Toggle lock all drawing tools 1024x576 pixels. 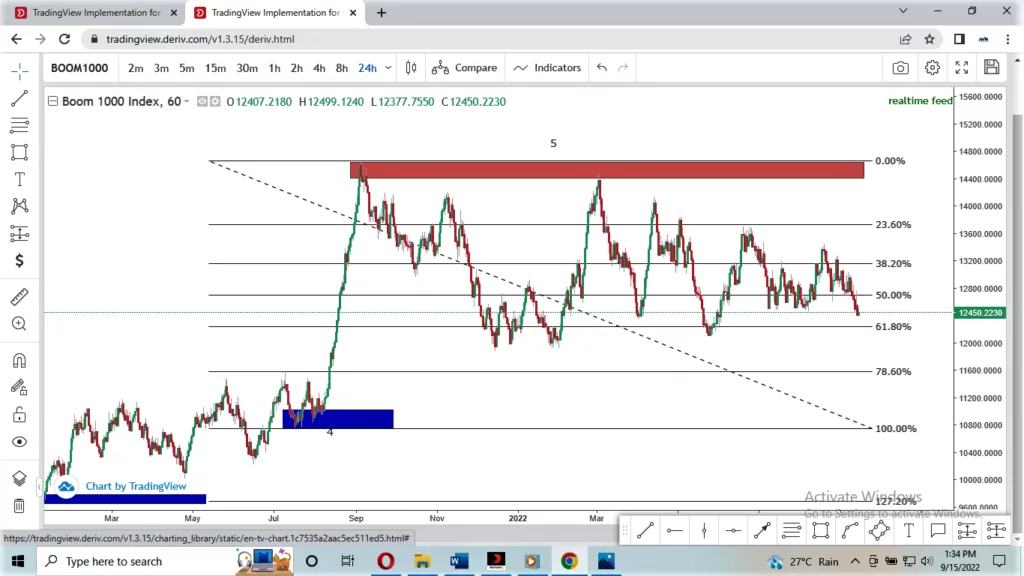pyautogui.click(x=20, y=415)
